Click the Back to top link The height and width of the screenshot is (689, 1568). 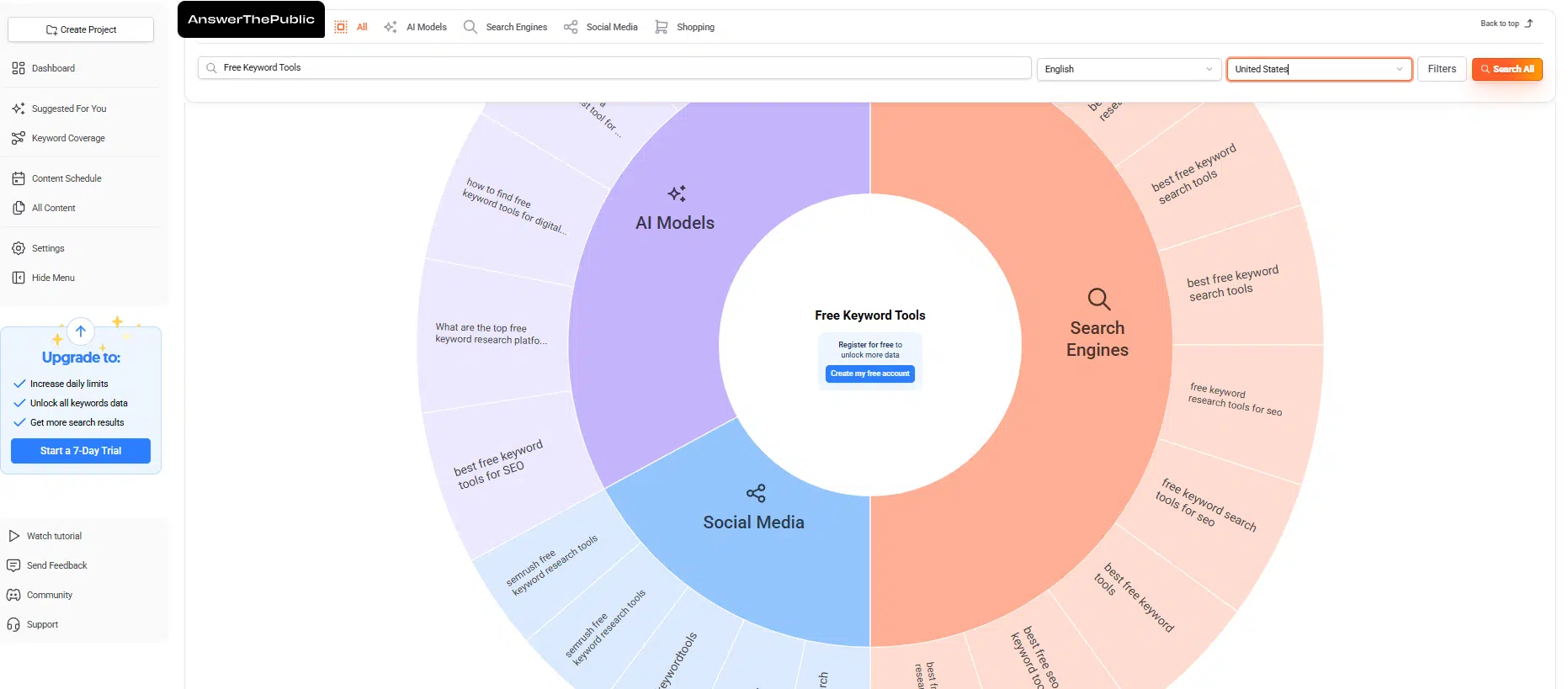tap(1507, 24)
